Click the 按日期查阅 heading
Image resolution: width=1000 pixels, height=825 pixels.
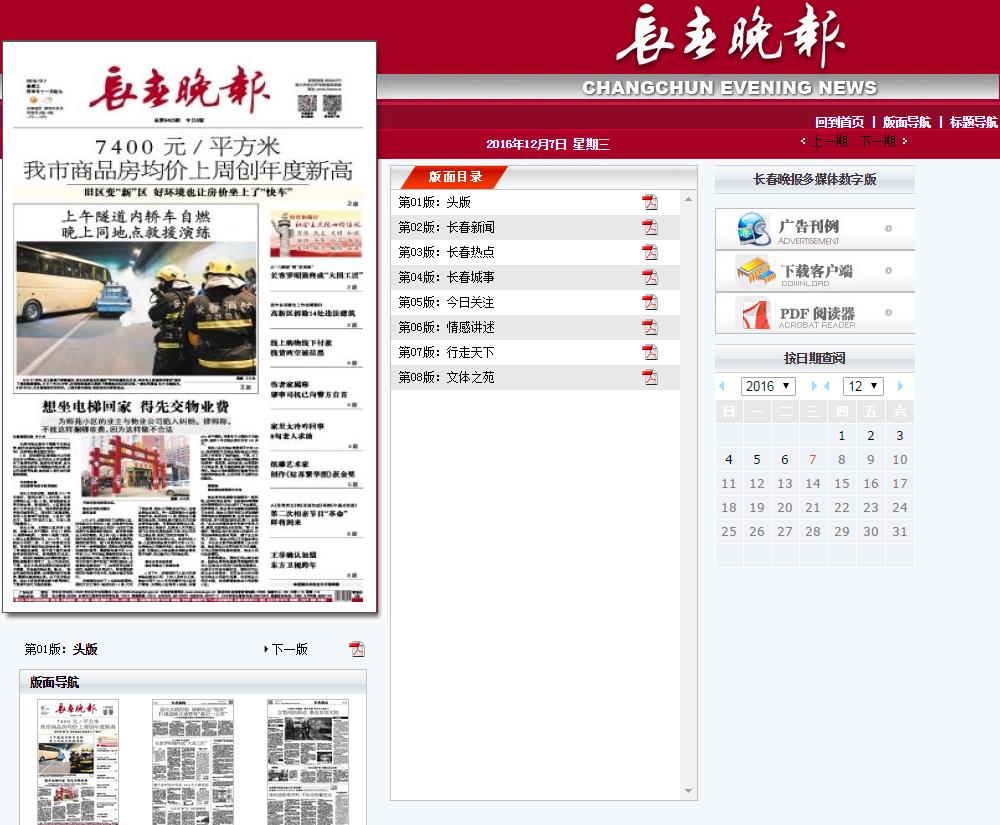[x=815, y=358]
